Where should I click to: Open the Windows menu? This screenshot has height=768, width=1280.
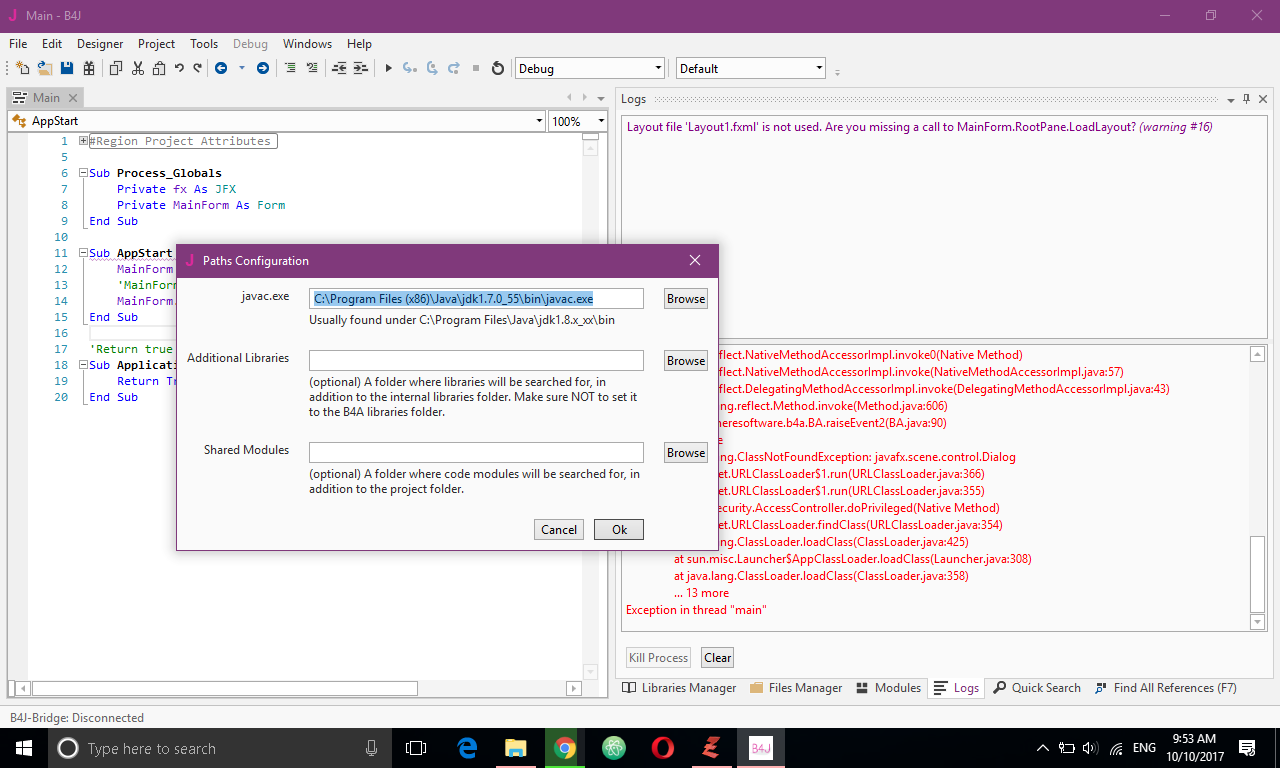tap(307, 44)
